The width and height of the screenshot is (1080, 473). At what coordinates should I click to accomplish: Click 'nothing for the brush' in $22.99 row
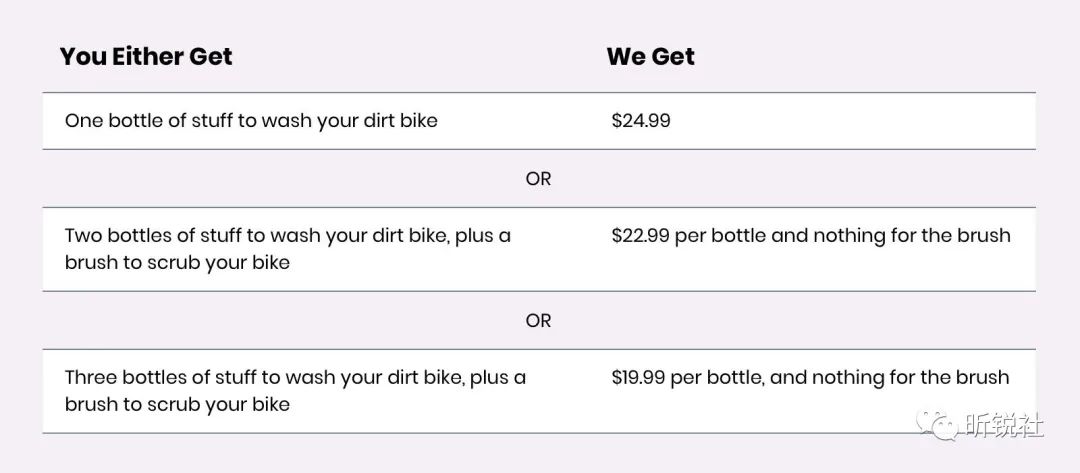[x=912, y=235]
